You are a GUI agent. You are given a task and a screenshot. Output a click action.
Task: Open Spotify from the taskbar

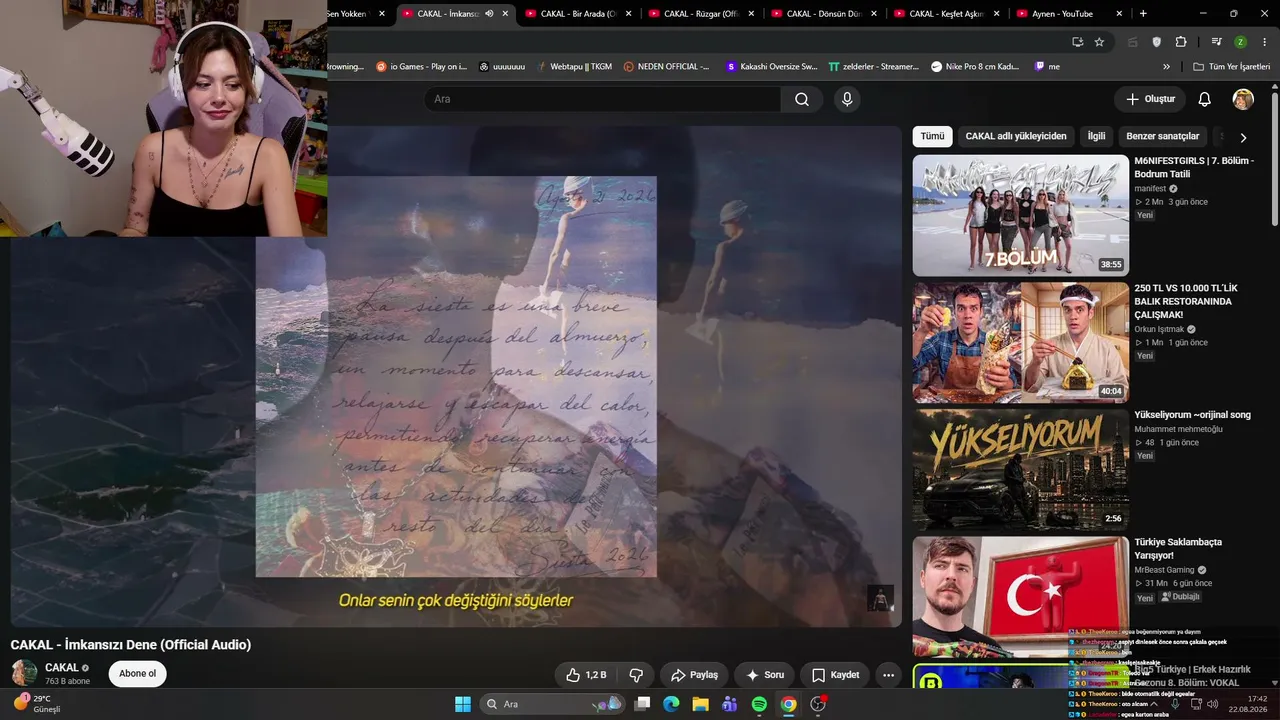tap(759, 704)
